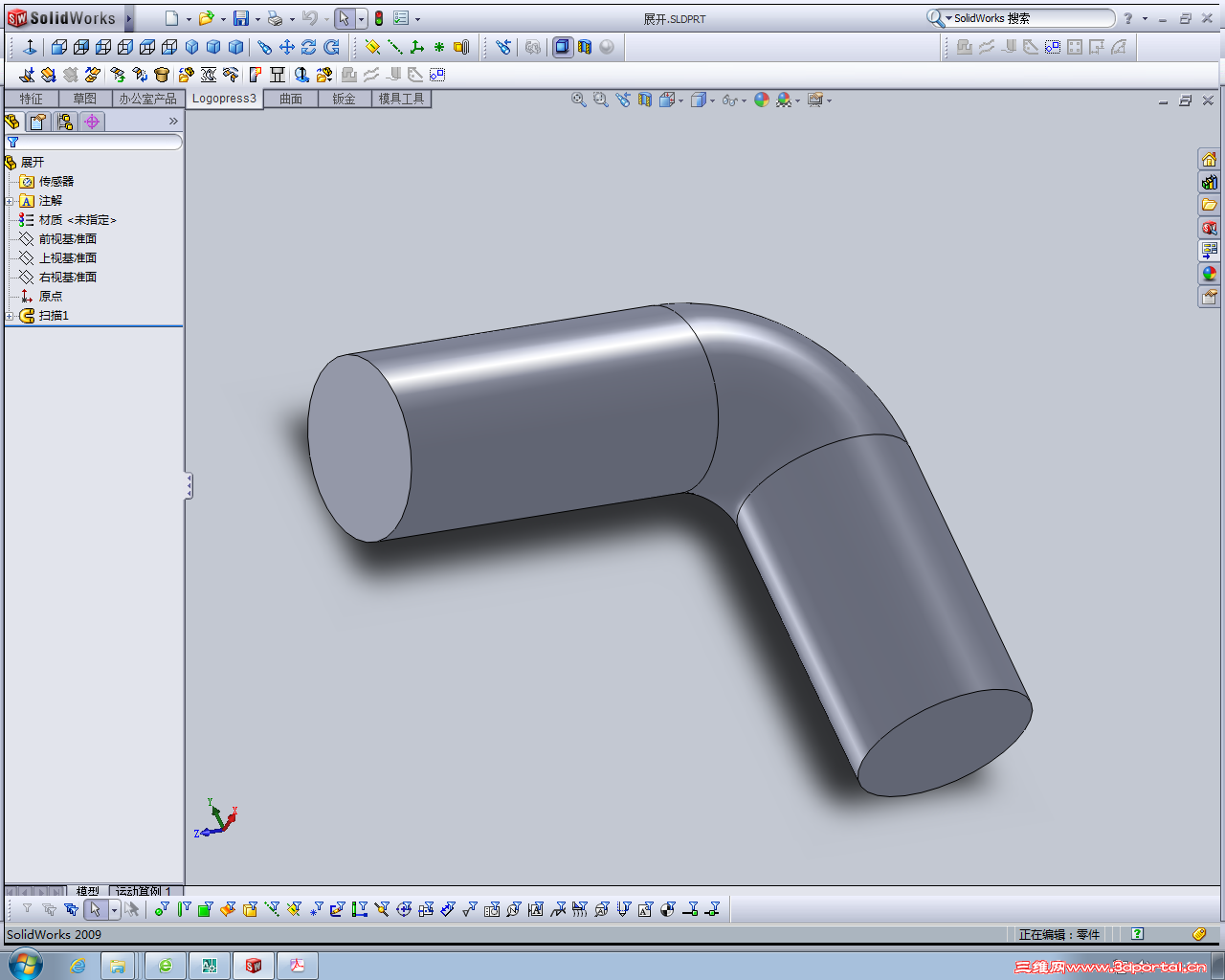This screenshot has width=1225, height=980.
Task: Open the Custom Properties icon in task pane
Action: (x=1210, y=297)
